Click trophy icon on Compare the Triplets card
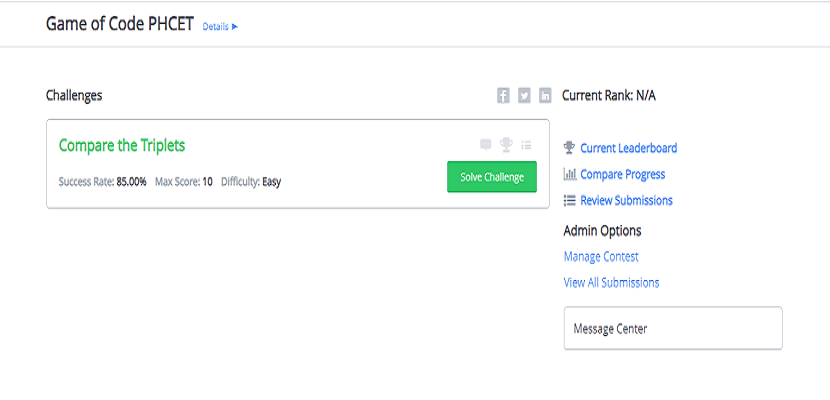The image size is (830, 400). click(x=506, y=145)
